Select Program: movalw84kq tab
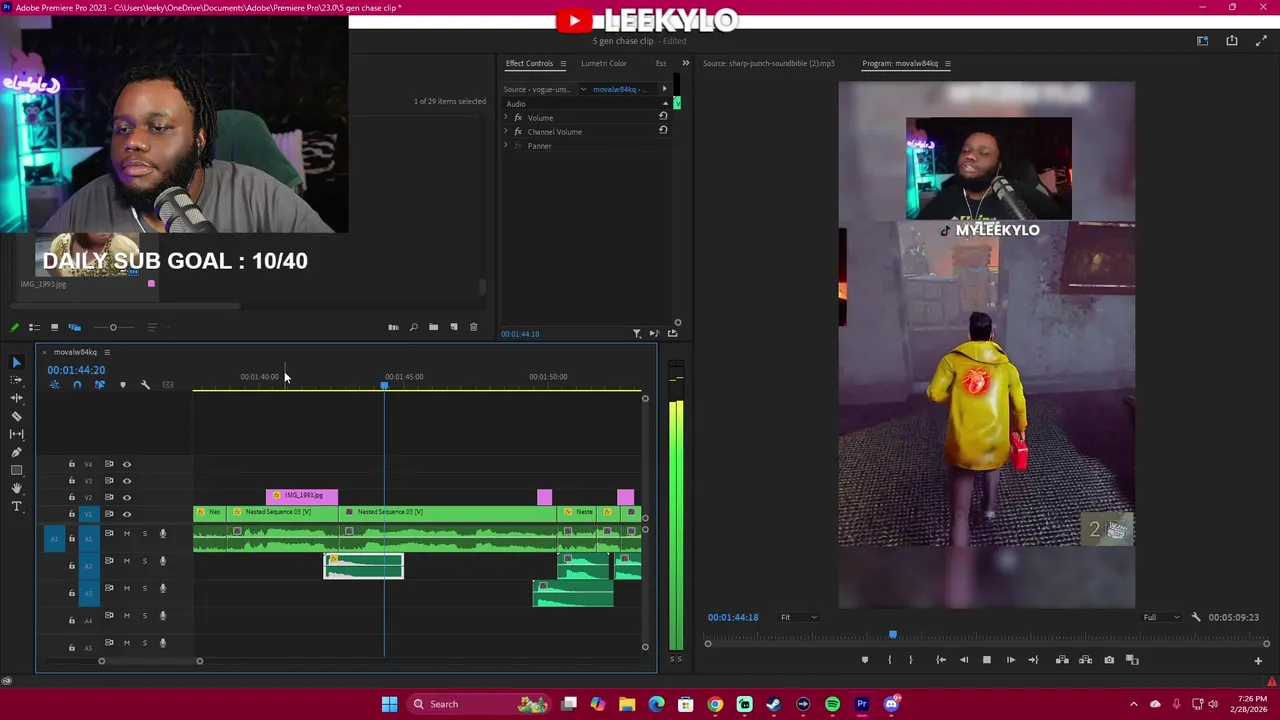 pyautogui.click(x=900, y=63)
